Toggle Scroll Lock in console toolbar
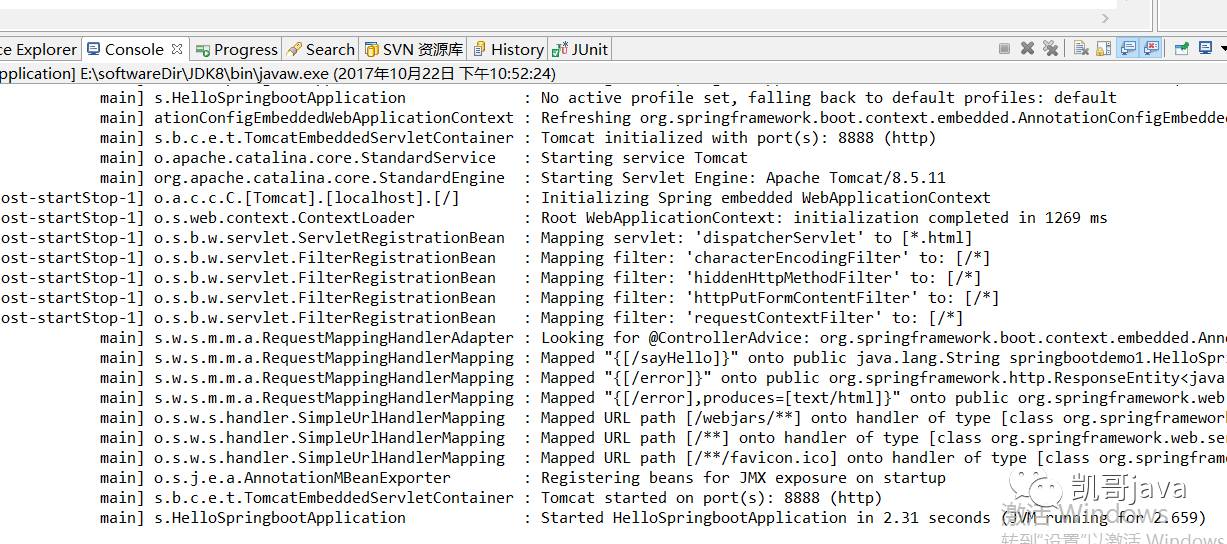Image resolution: width=1227 pixels, height=544 pixels. [x=1104, y=48]
